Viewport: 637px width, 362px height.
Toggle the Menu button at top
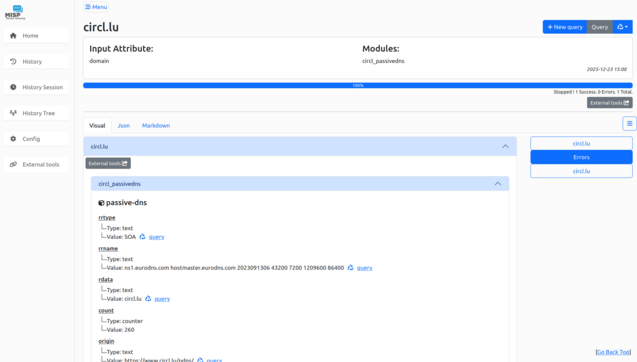[x=96, y=7]
